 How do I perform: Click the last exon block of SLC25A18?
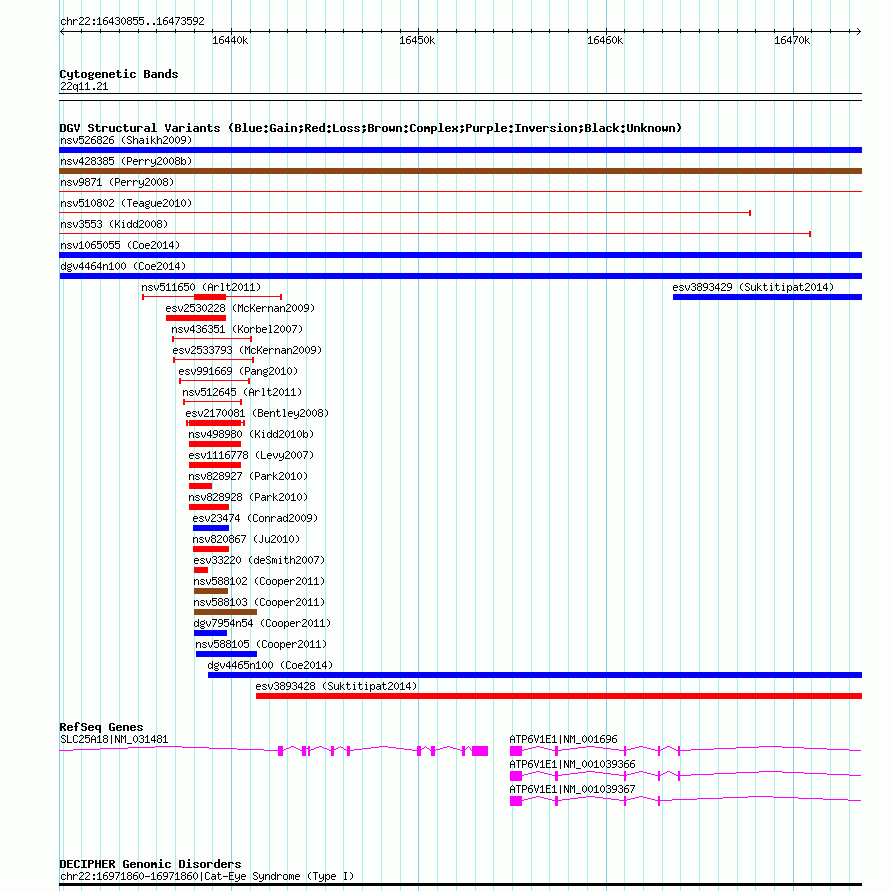[x=480, y=751]
